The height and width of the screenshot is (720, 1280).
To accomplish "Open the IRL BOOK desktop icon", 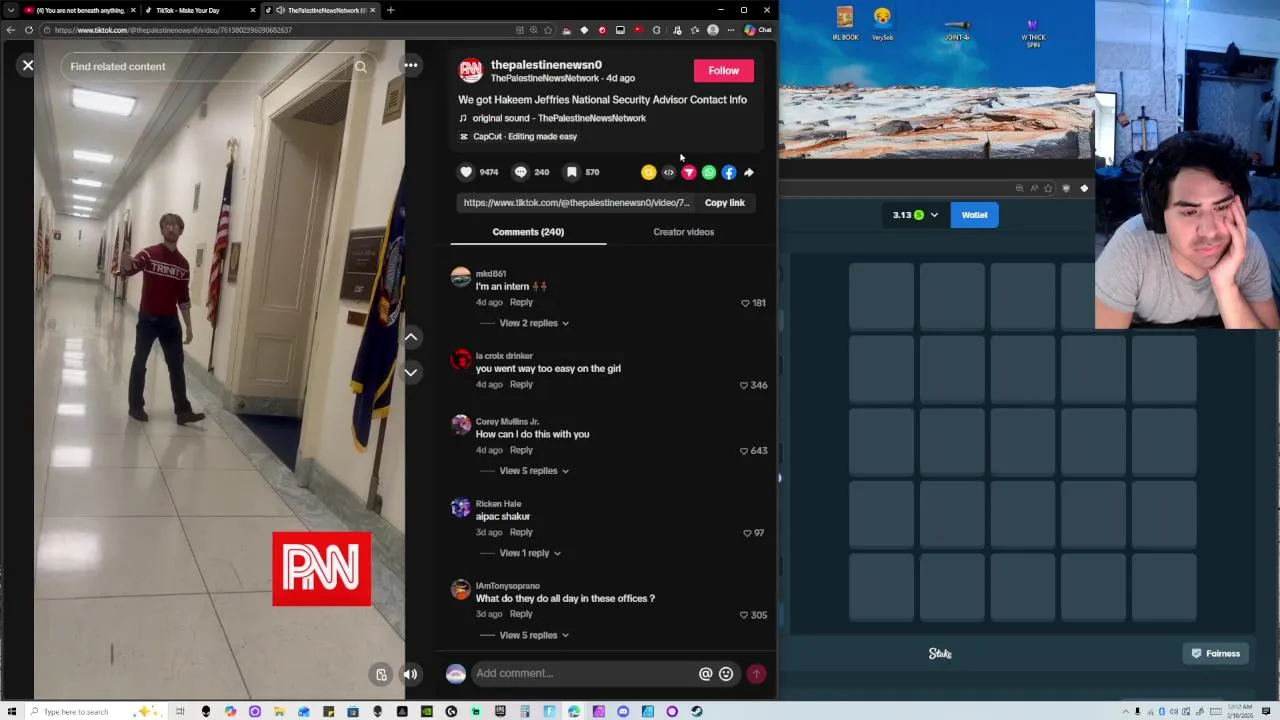I will (x=845, y=24).
